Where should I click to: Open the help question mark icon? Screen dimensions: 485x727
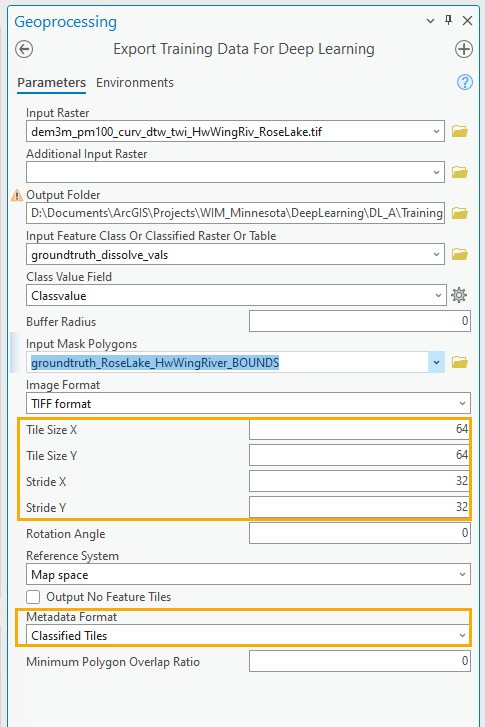[465, 83]
